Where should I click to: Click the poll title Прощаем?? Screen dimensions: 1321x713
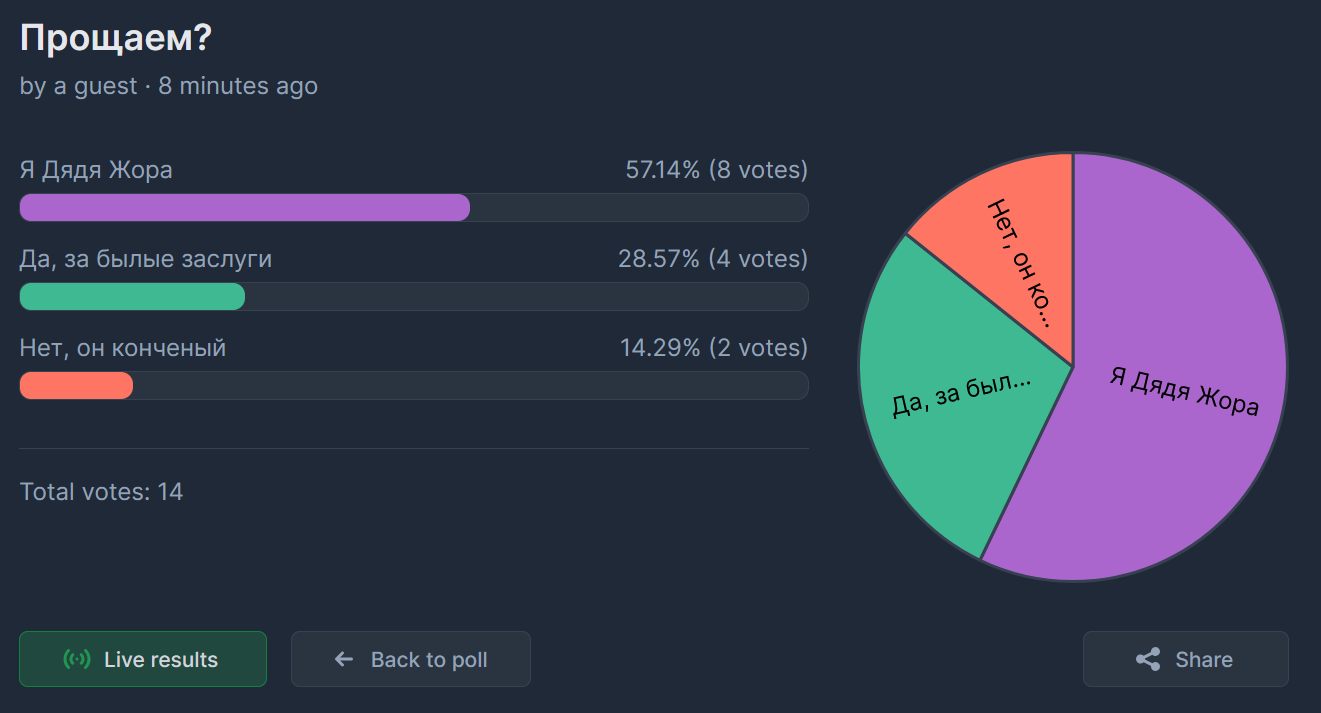click(116, 39)
